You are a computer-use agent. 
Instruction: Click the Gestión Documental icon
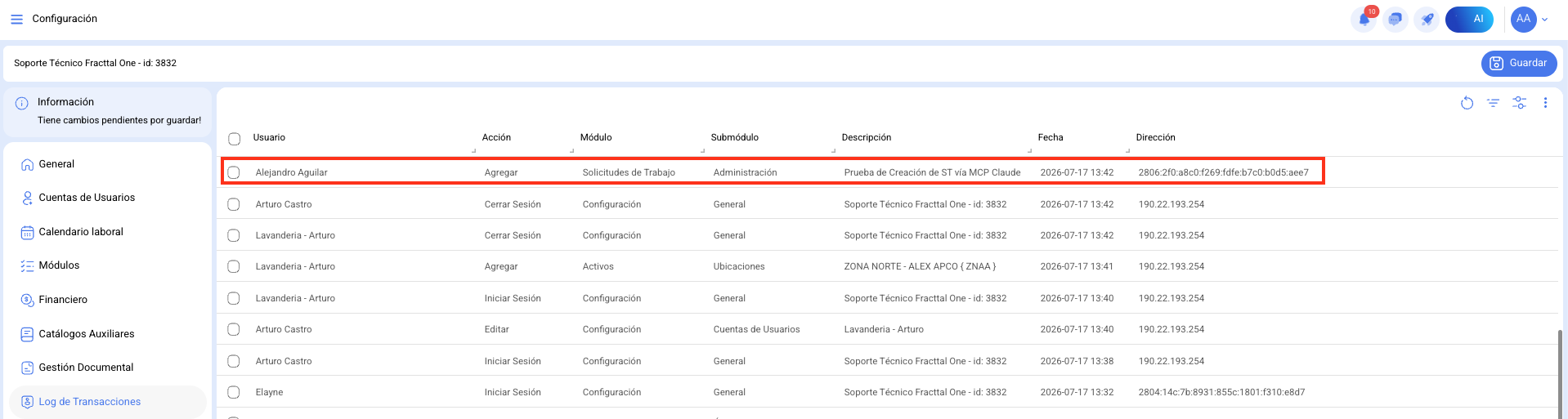[27, 368]
